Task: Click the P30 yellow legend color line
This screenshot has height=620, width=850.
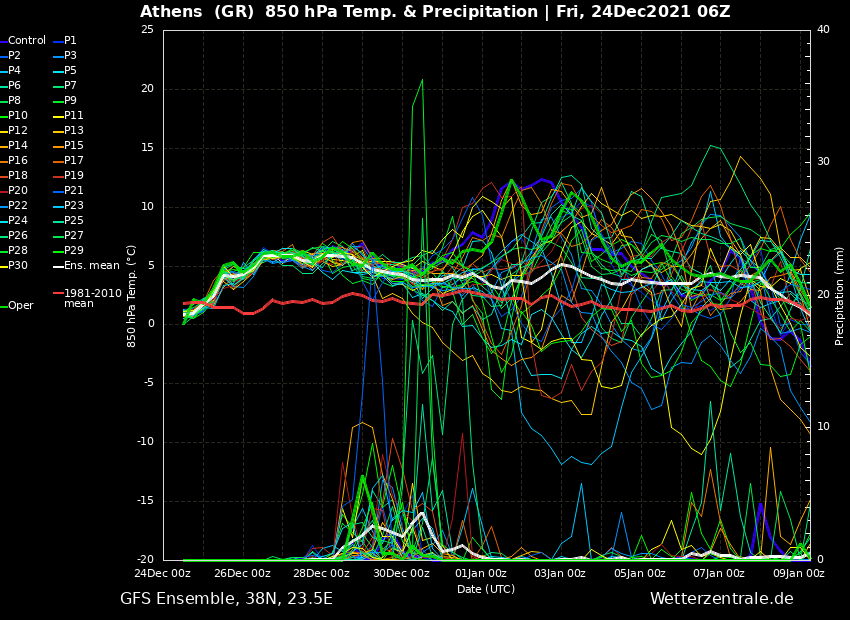Action: click(x=4, y=266)
